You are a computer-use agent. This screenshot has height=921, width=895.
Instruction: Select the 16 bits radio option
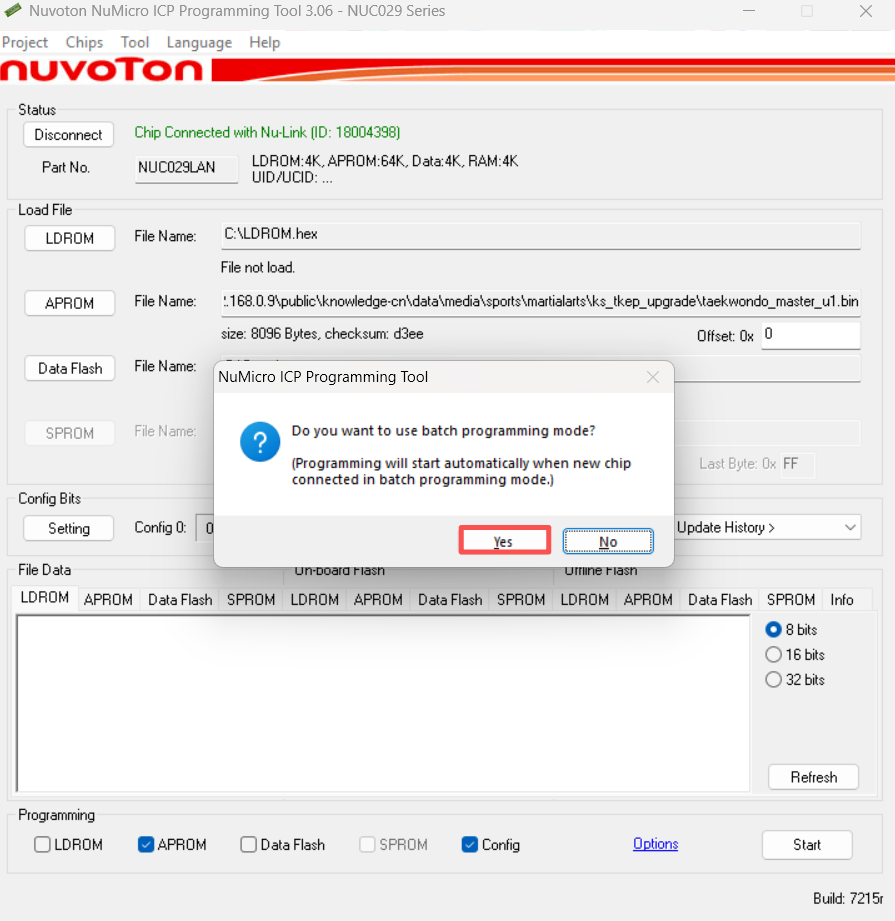(x=773, y=655)
